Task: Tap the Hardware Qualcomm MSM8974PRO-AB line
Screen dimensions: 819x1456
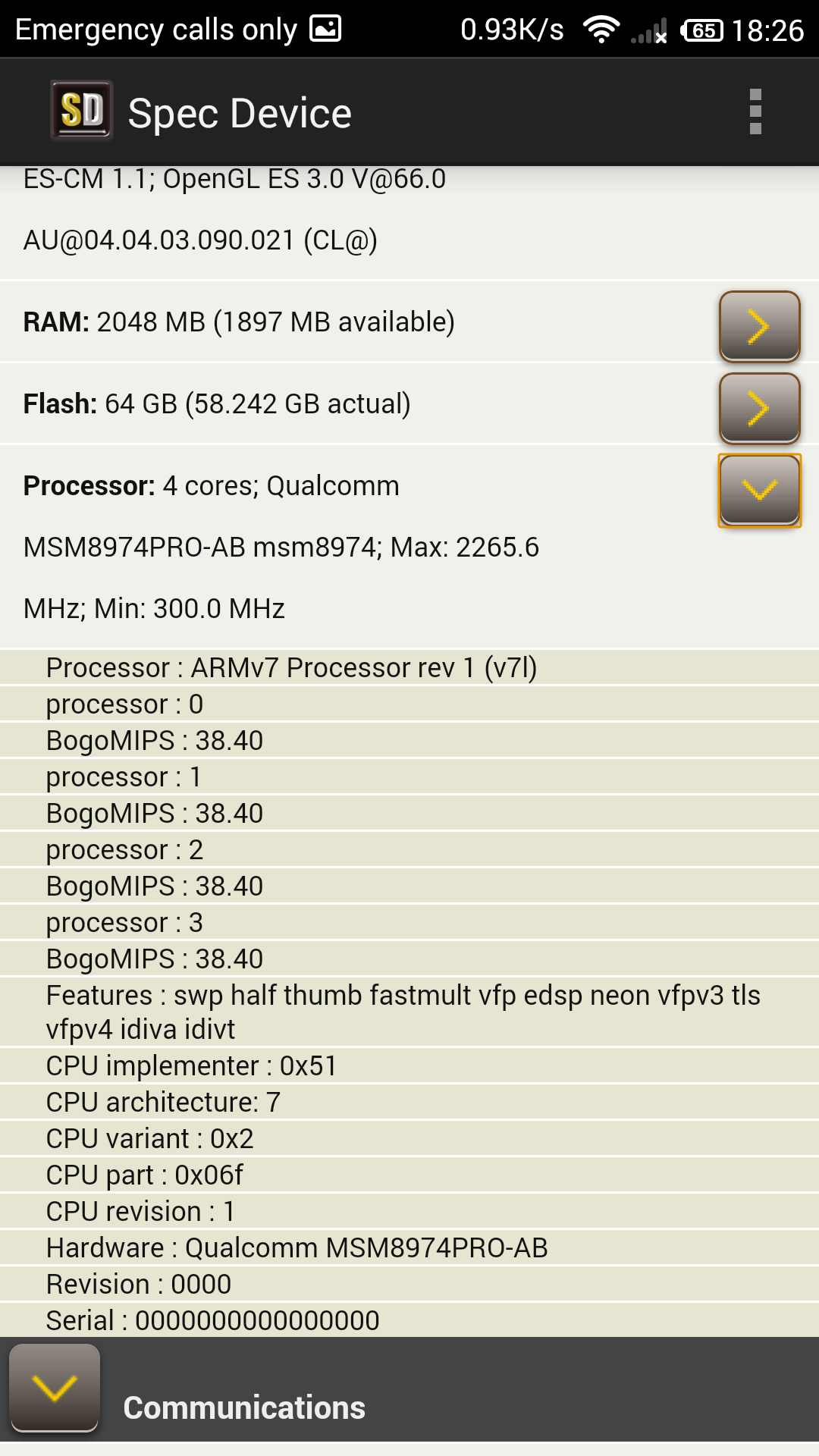Action: pyautogui.click(x=297, y=1248)
